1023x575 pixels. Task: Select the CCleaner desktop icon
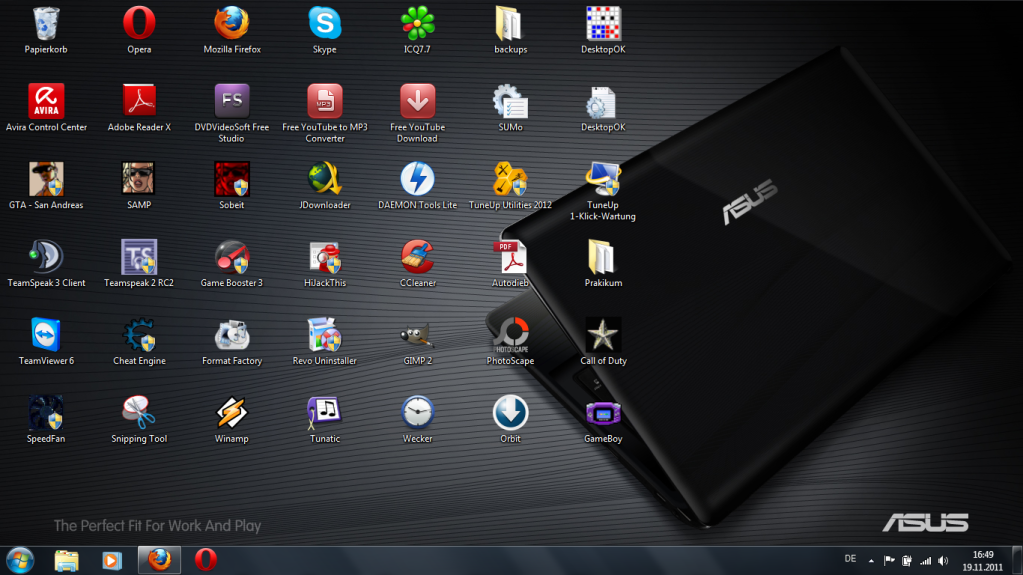point(417,257)
